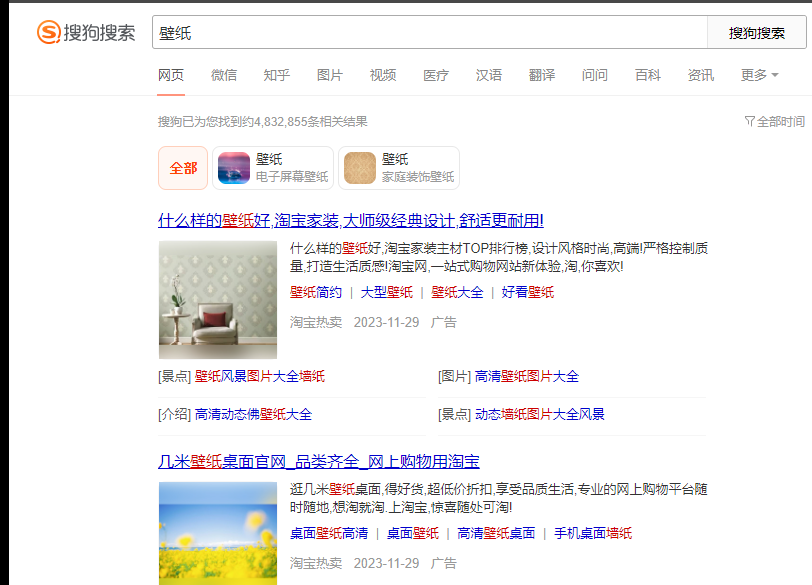
Task: Click the search box containing 壁纸
Action: [430, 32]
